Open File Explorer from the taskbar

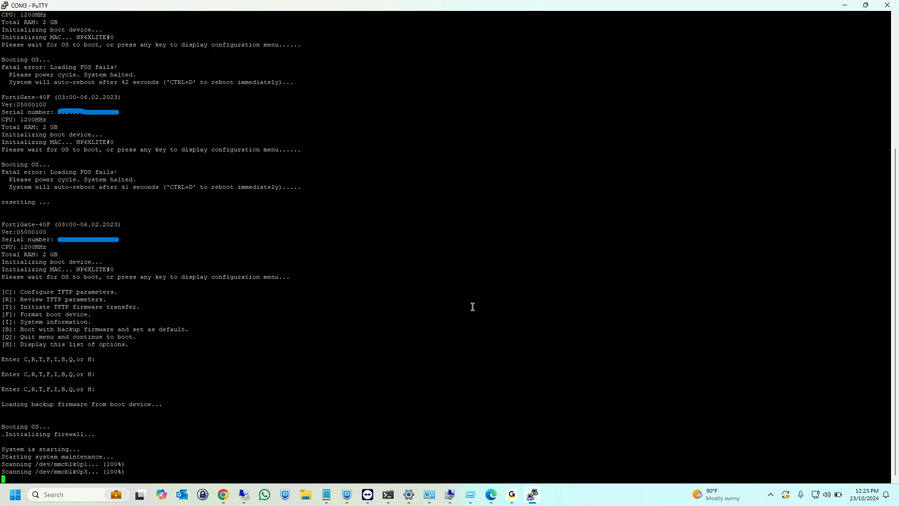[306, 495]
